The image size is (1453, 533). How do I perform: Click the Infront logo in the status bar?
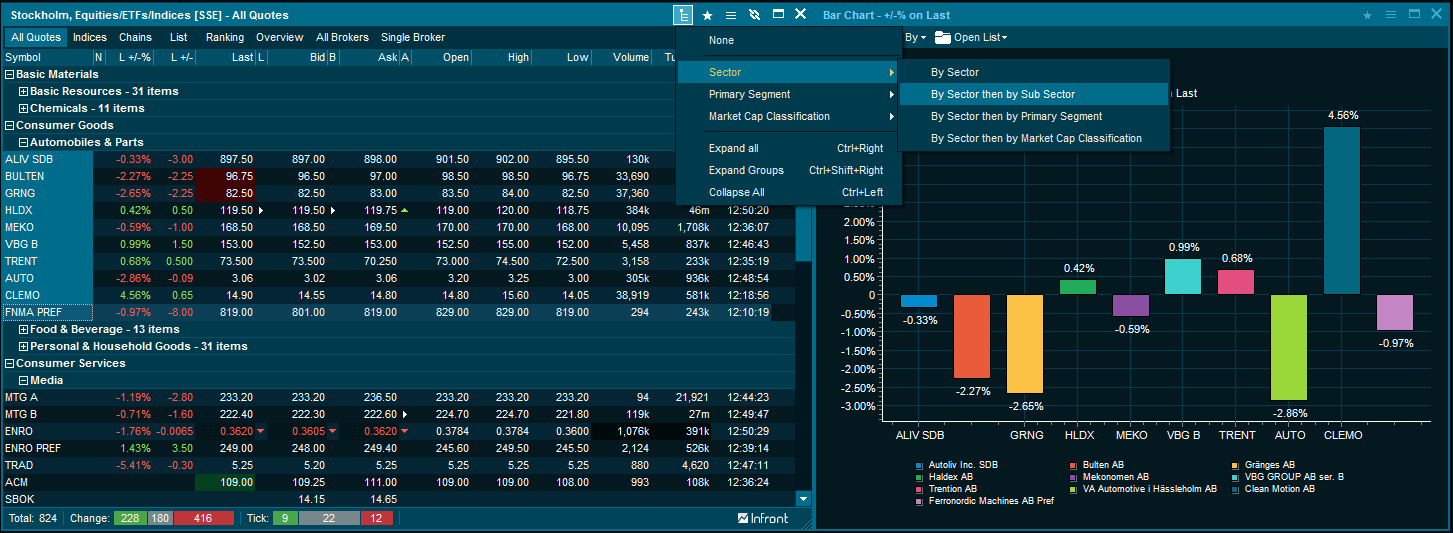tap(763, 518)
